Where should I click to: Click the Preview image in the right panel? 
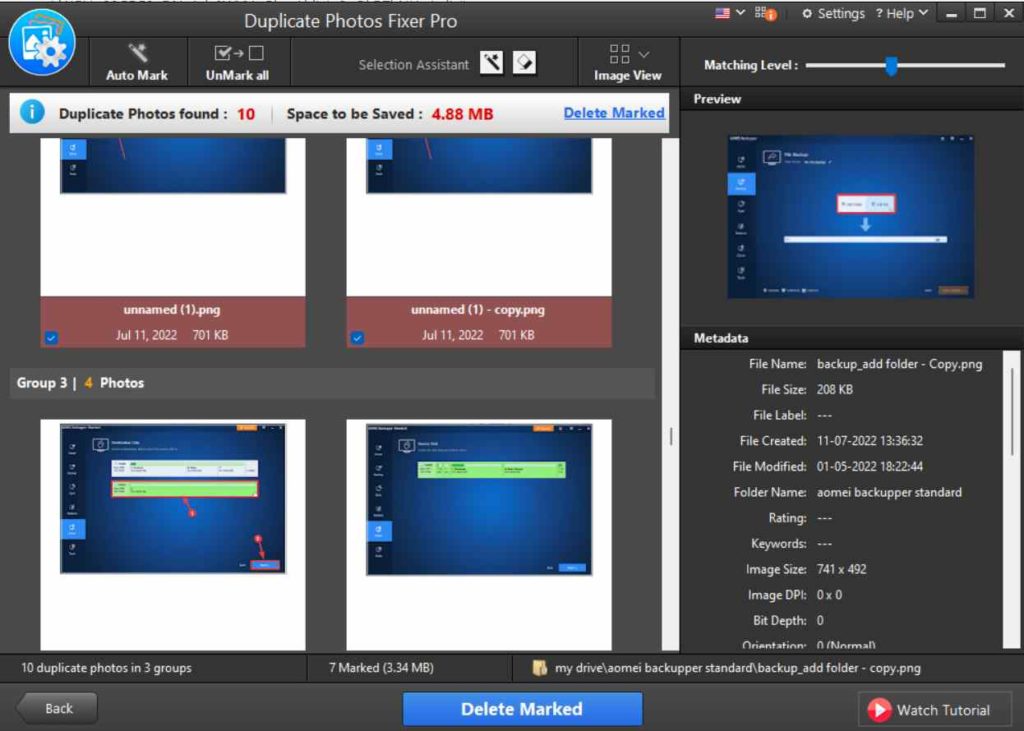point(850,217)
